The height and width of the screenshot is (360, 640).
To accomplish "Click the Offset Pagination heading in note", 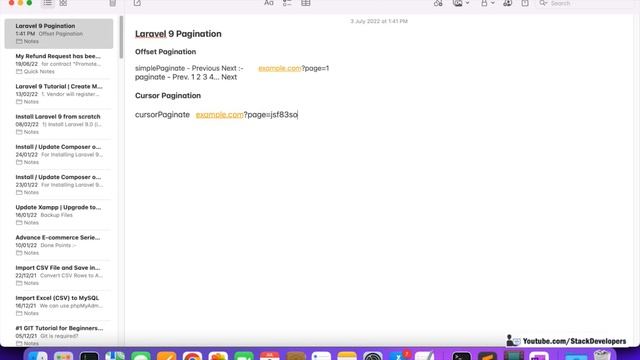I will pos(165,52).
